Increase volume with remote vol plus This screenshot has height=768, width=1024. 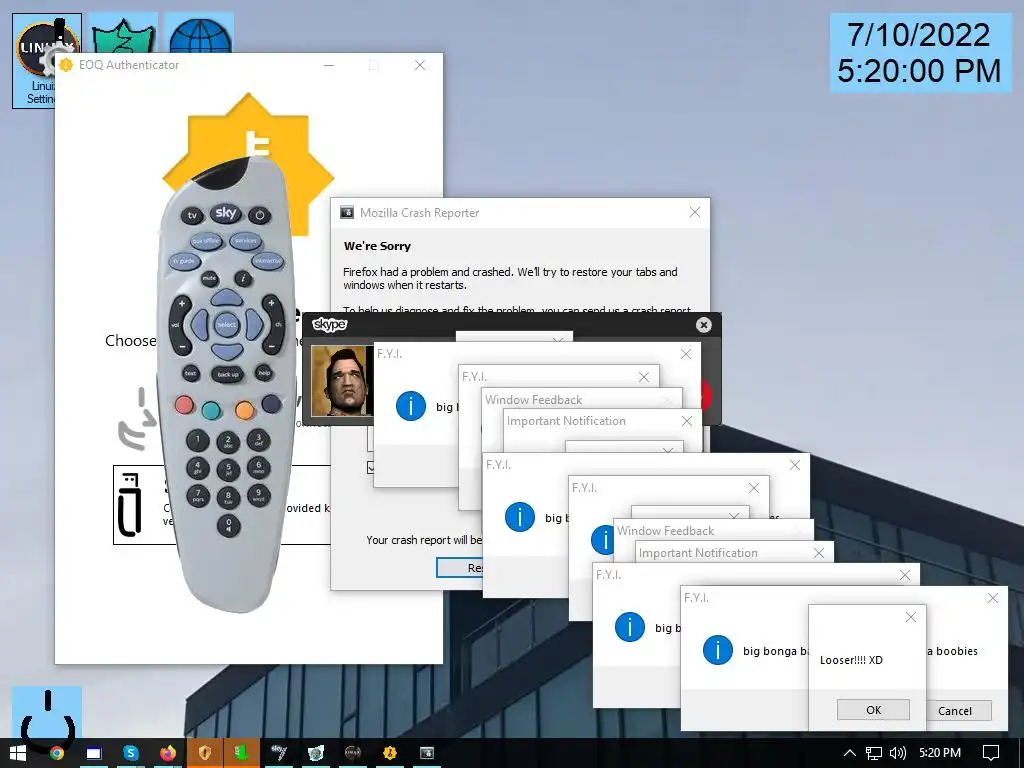pos(182,304)
